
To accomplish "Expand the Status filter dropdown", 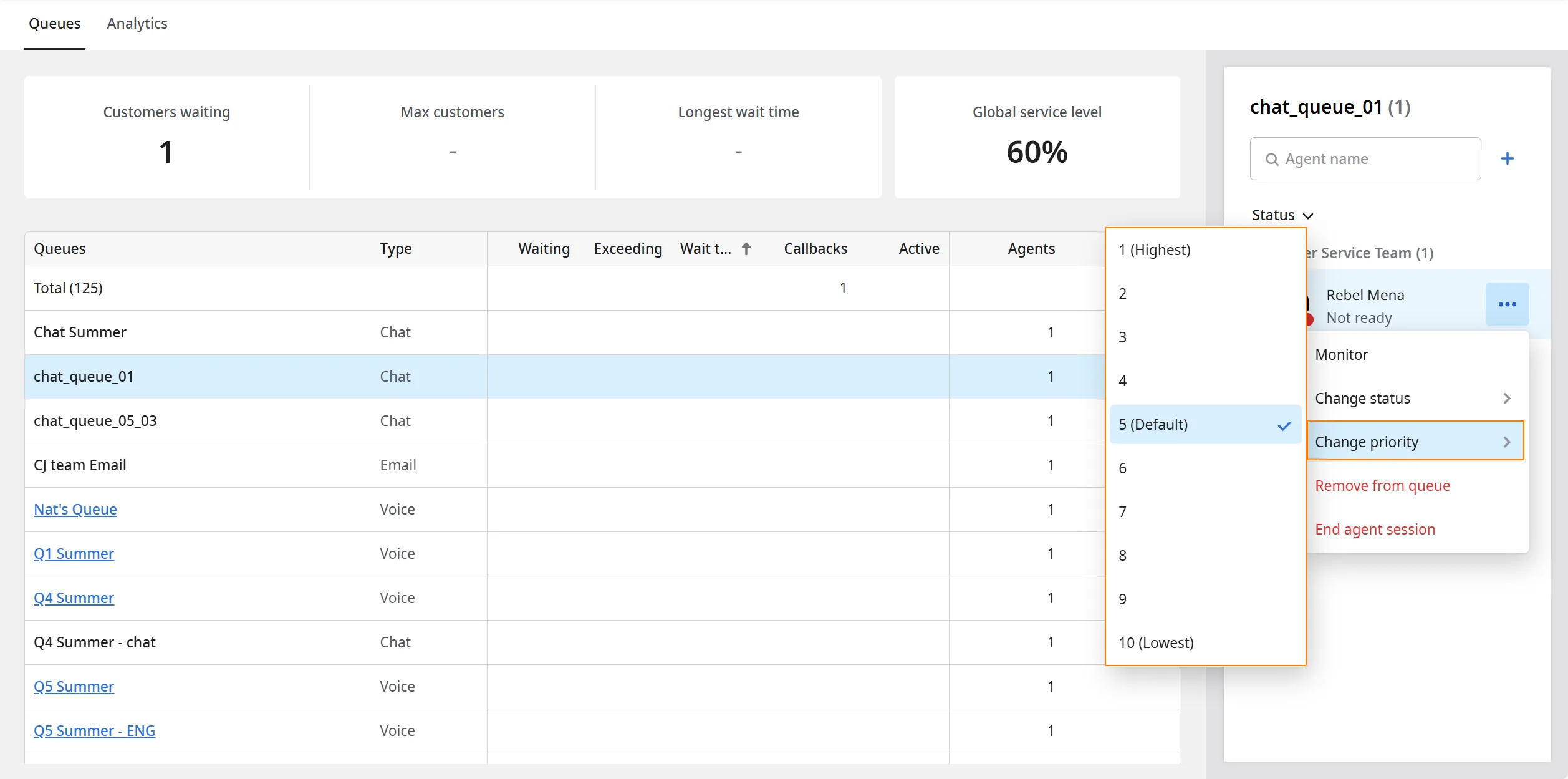I will point(1282,215).
